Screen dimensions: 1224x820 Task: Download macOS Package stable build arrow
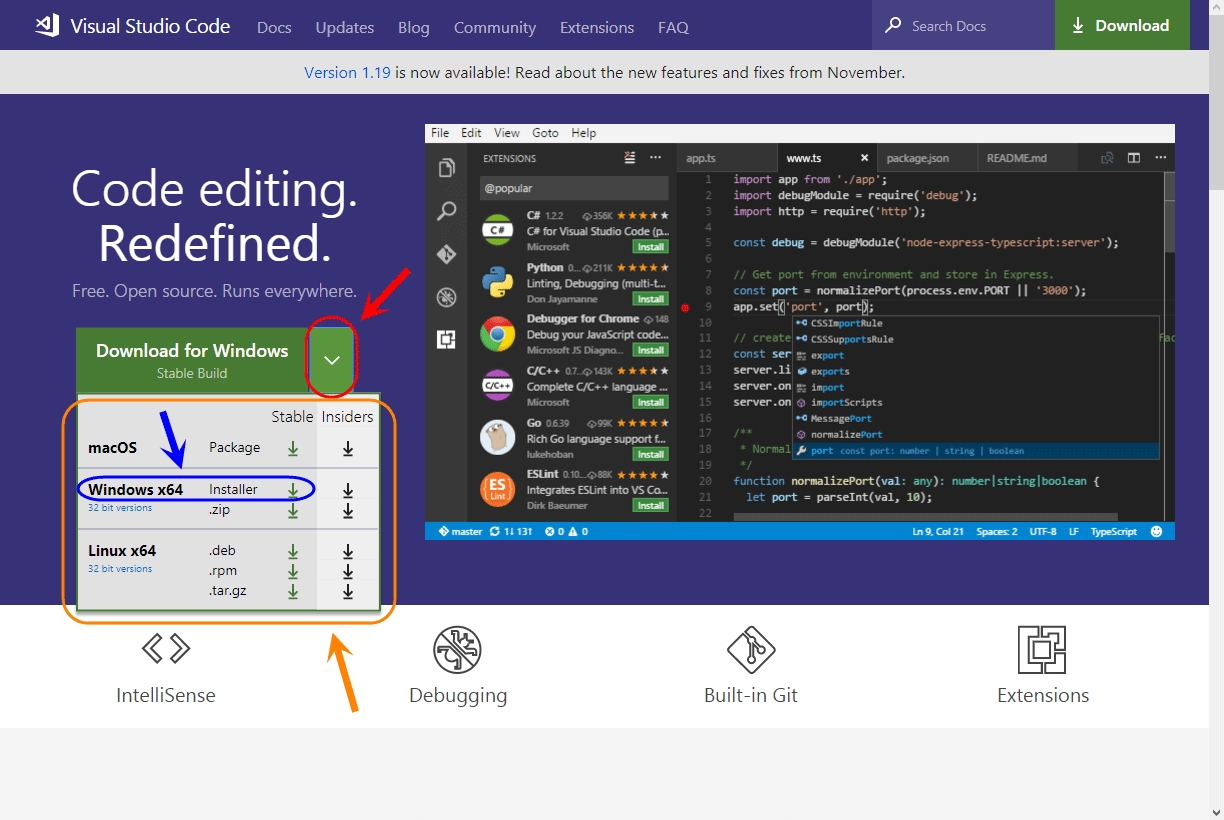(x=293, y=448)
